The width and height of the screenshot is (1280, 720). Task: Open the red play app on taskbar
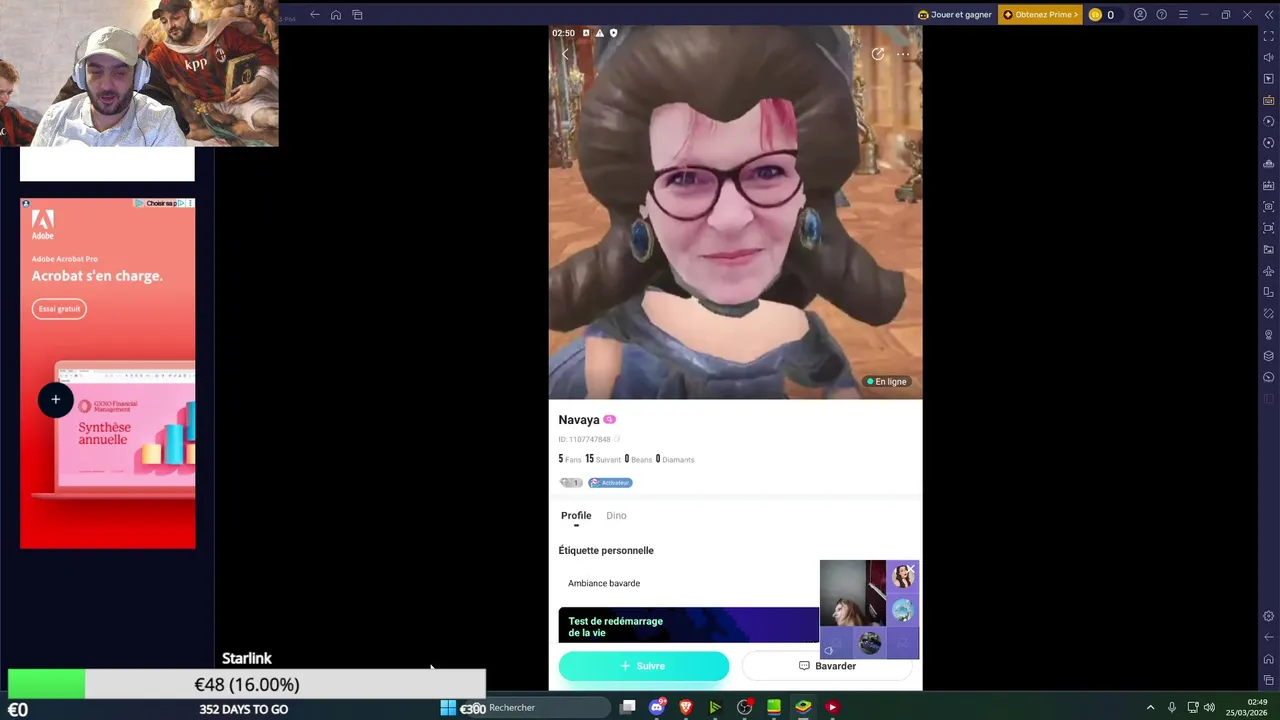pyautogui.click(x=832, y=708)
